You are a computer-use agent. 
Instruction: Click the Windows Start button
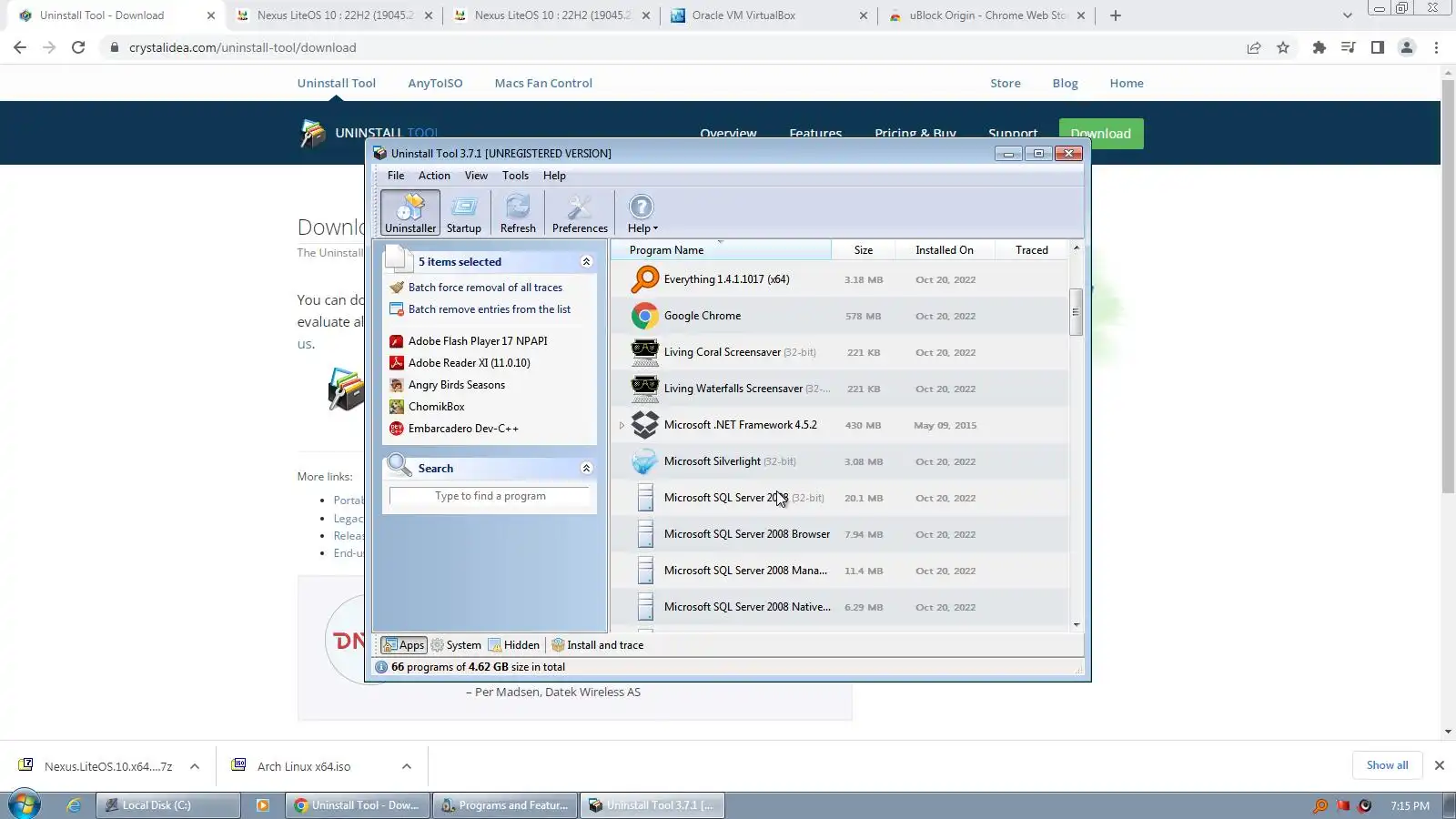coord(25,805)
